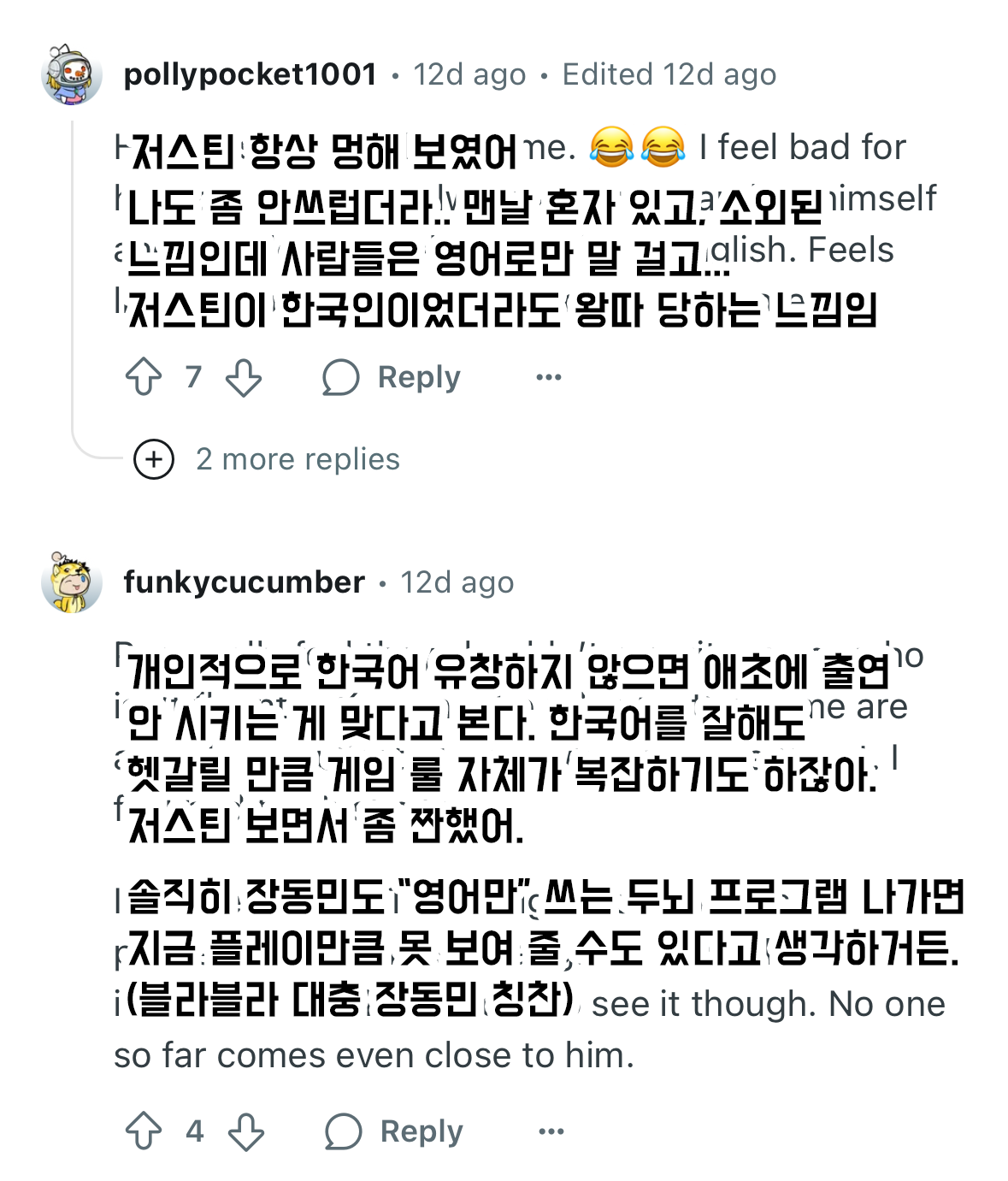Reply to funkycucumber's comment
The image size is (1008, 1181).
click(x=421, y=1131)
